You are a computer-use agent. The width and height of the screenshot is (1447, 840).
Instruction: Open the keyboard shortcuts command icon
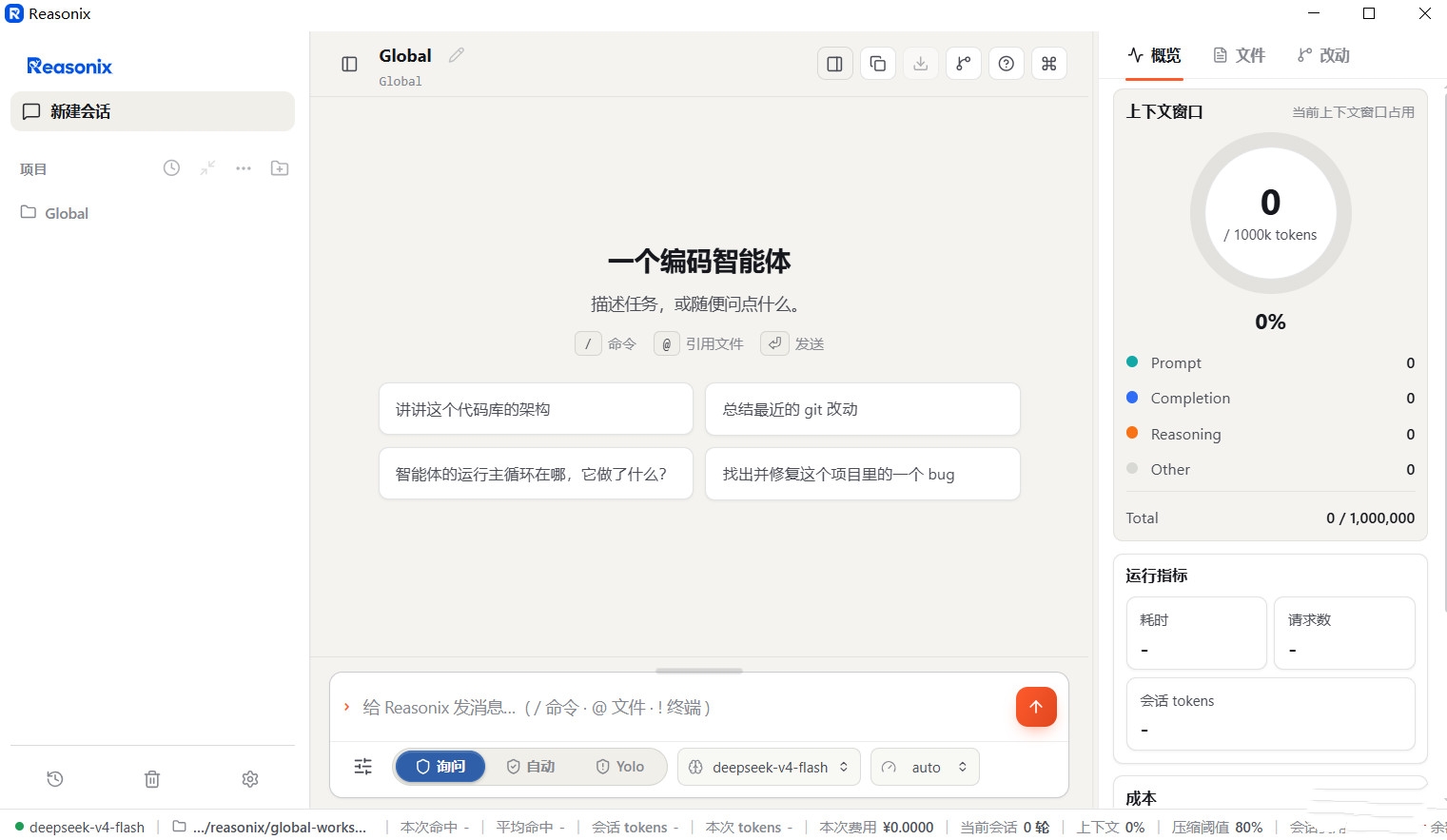click(x=1049, y=64)
